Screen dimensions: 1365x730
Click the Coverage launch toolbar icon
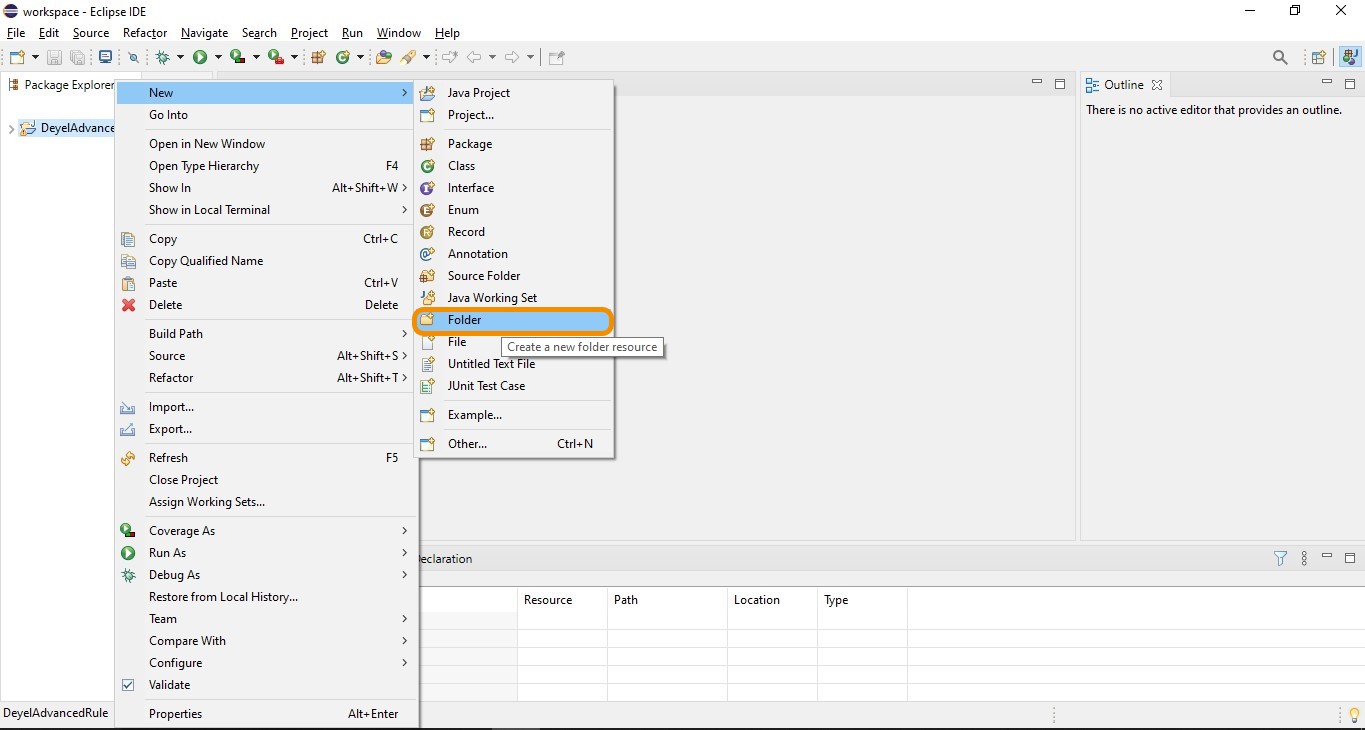point(238,57)
